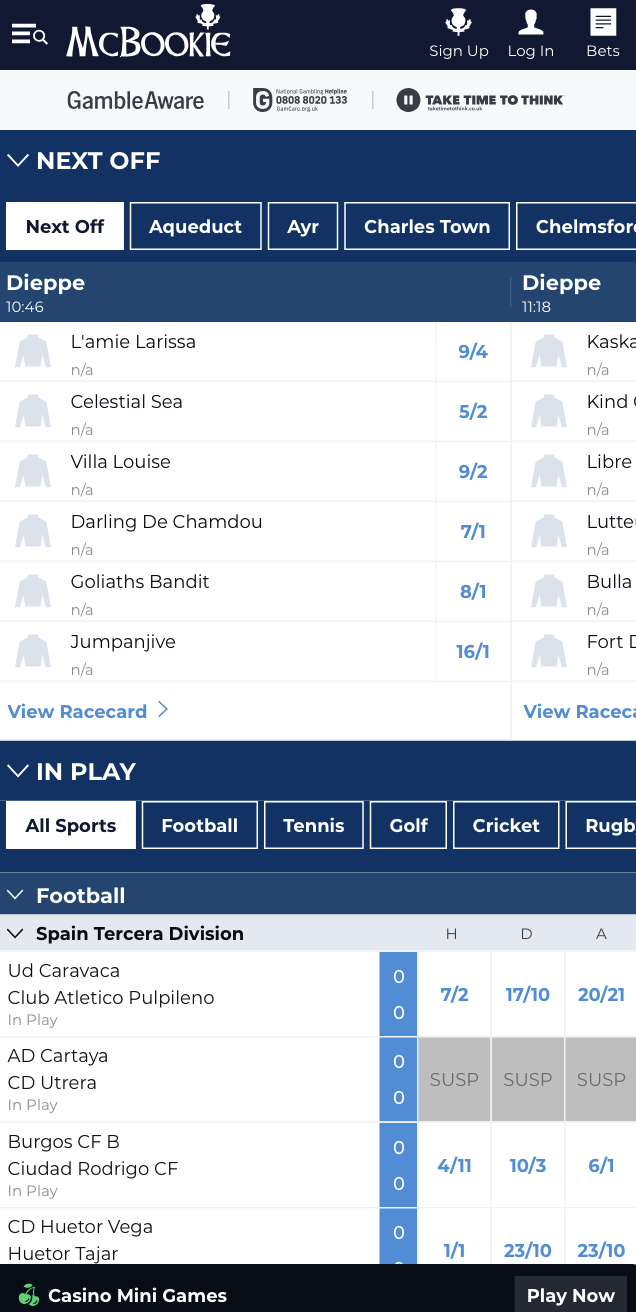Collapse the Spain Tercera Division listing
Image resolution: width=636 pixels, height=1312 pixels.
pos(14,933)
